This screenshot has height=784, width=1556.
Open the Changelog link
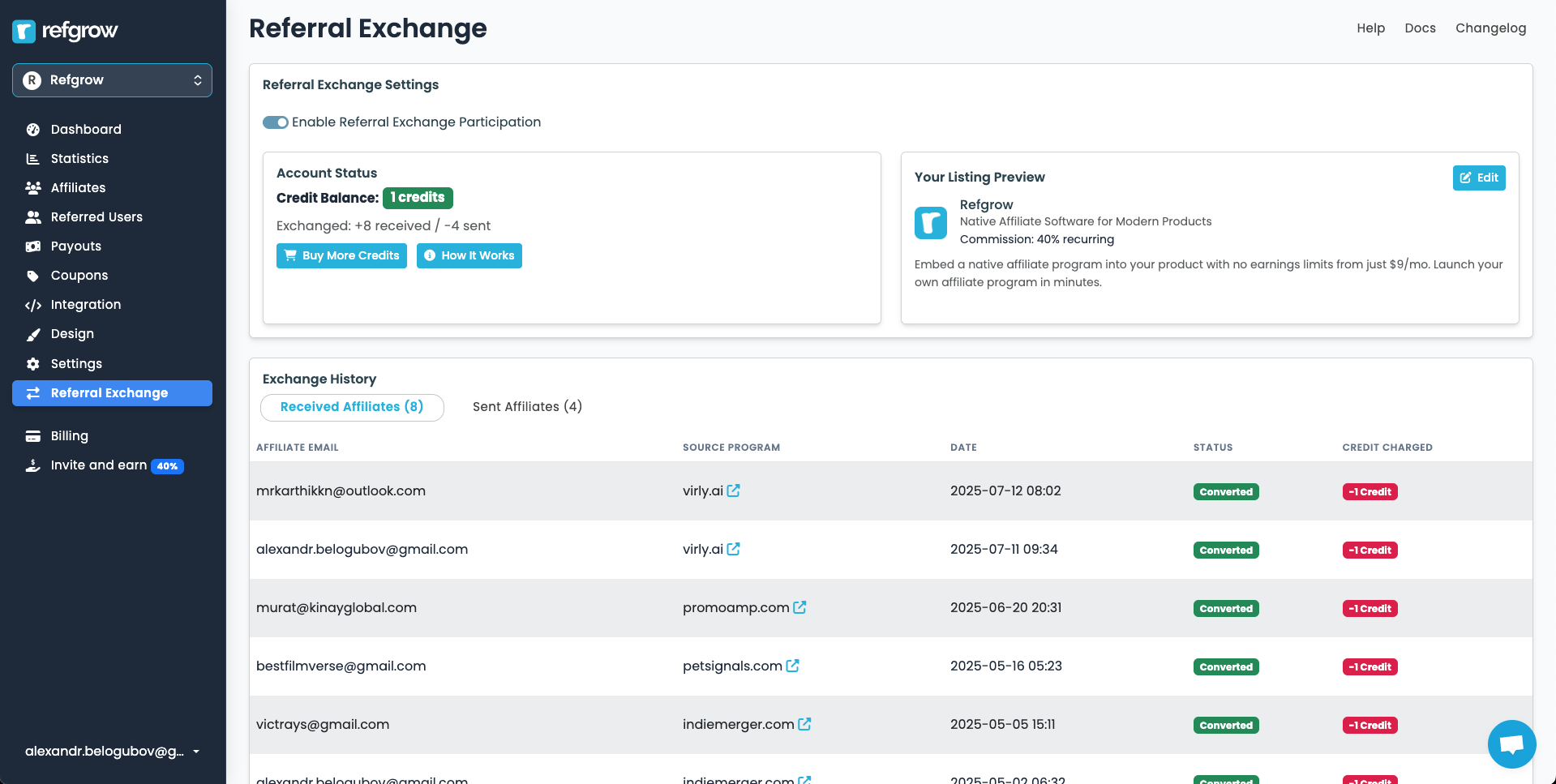click(x=1490, y=28)
